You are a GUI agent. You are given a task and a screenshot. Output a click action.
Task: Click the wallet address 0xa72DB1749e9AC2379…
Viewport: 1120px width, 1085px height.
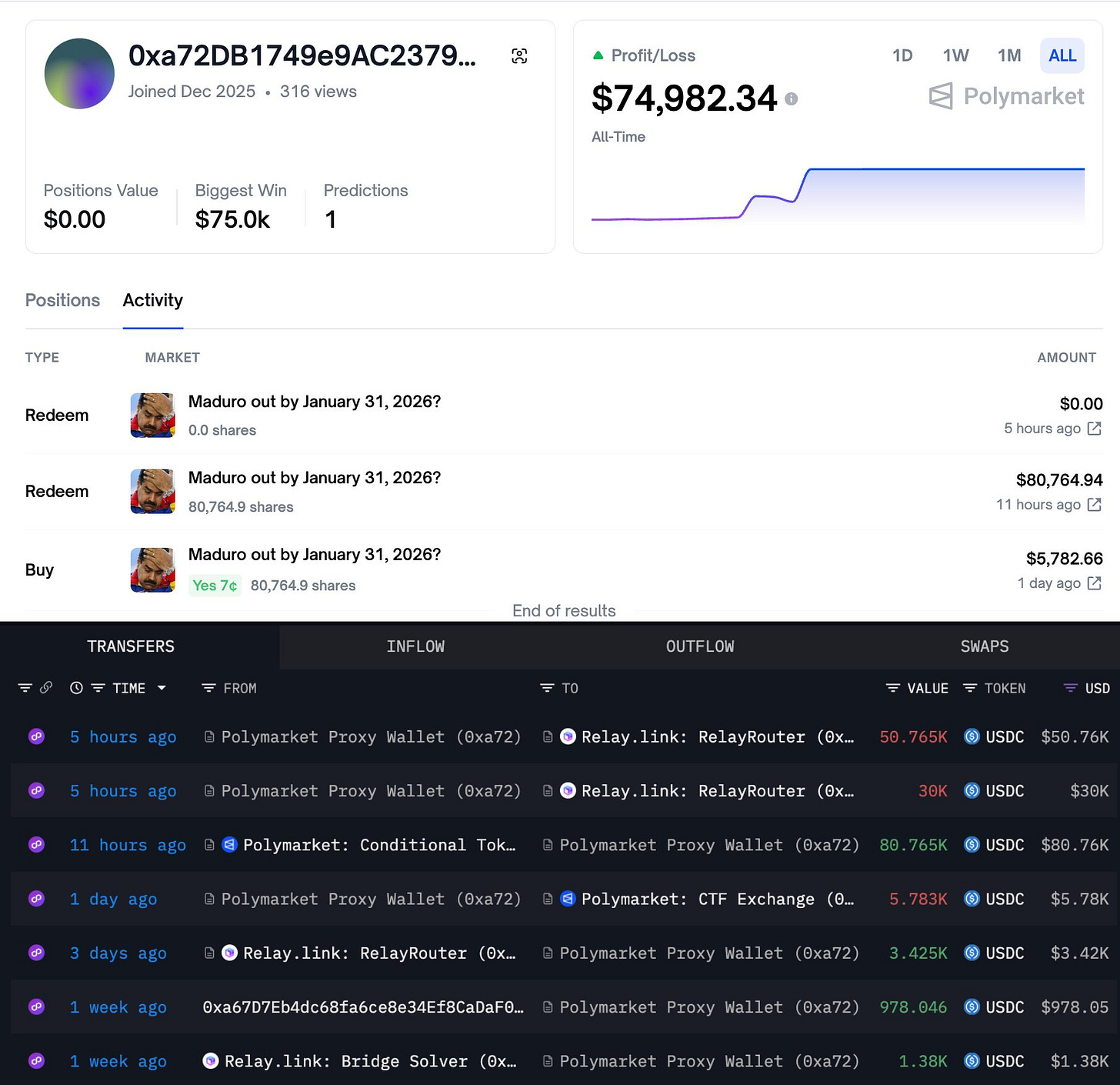(302, 55)
